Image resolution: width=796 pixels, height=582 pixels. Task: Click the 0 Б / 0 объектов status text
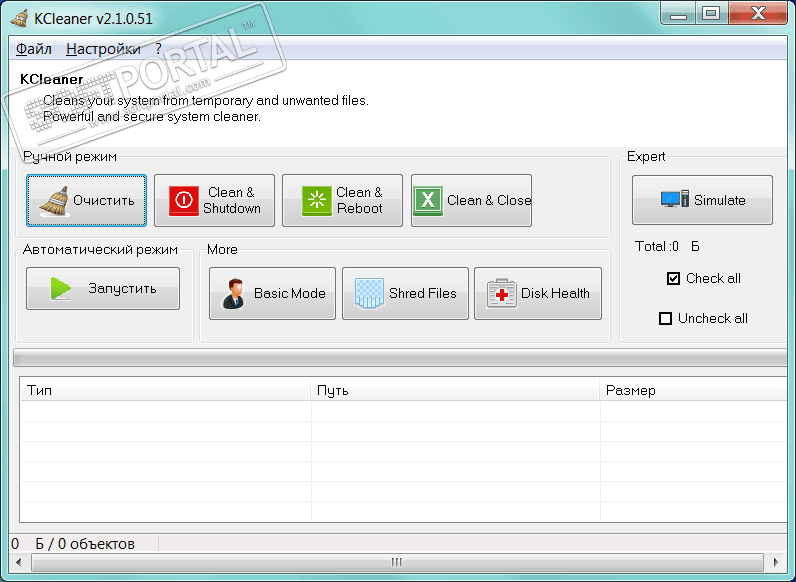pos(73,544)
